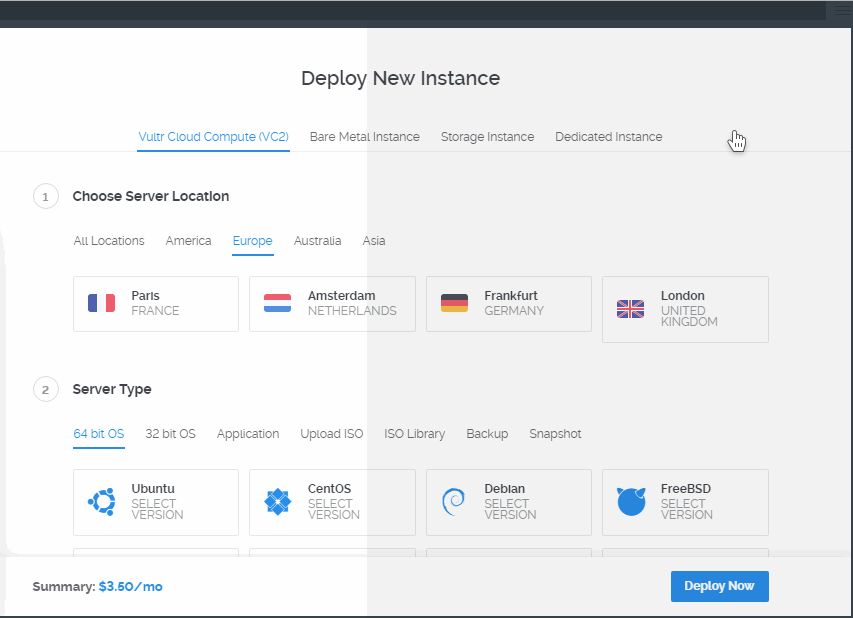
Task: Choose Frankfurt, Germany server location
Action: [x=509, y=304]
